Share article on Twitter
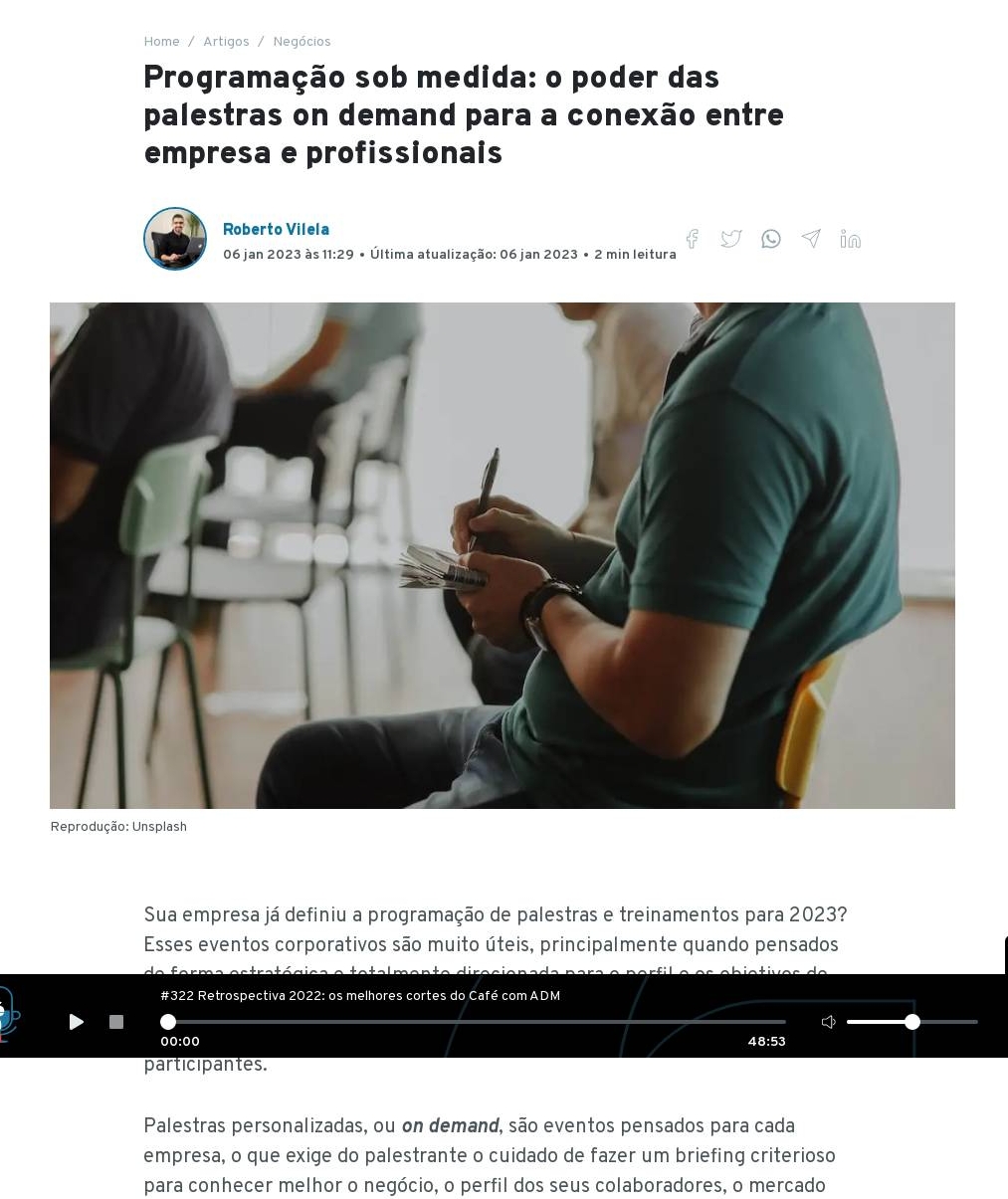Screen dimensions: 1008x1199 [x=731, y=239]
